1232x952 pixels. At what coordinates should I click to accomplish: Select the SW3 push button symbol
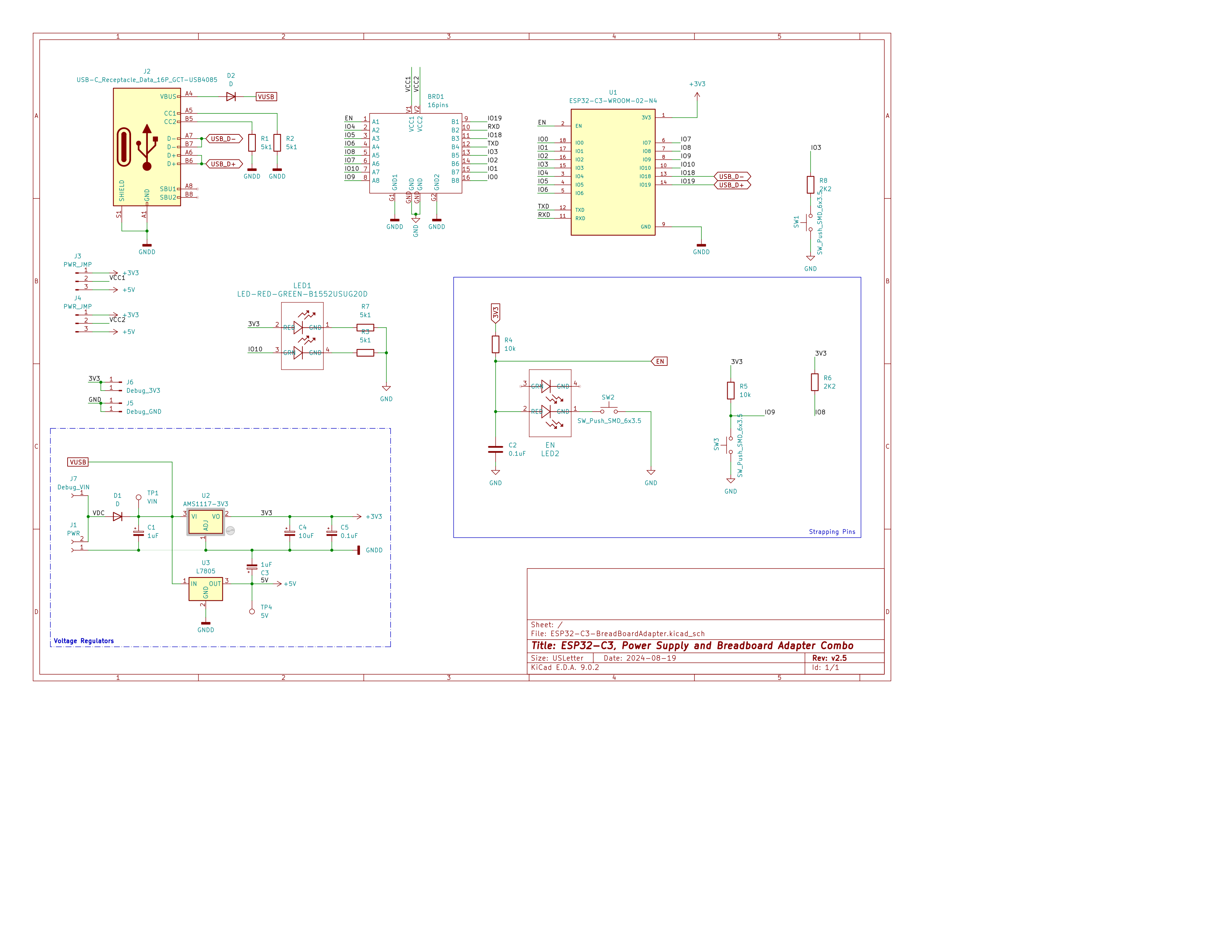click(729, 444)
